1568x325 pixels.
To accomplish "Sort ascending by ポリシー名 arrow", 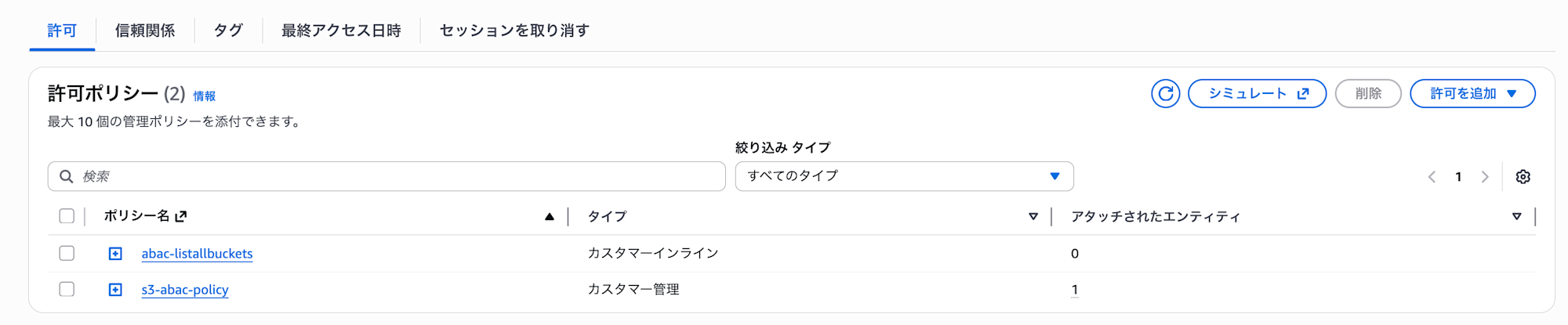I will click(x=550, y=217).
